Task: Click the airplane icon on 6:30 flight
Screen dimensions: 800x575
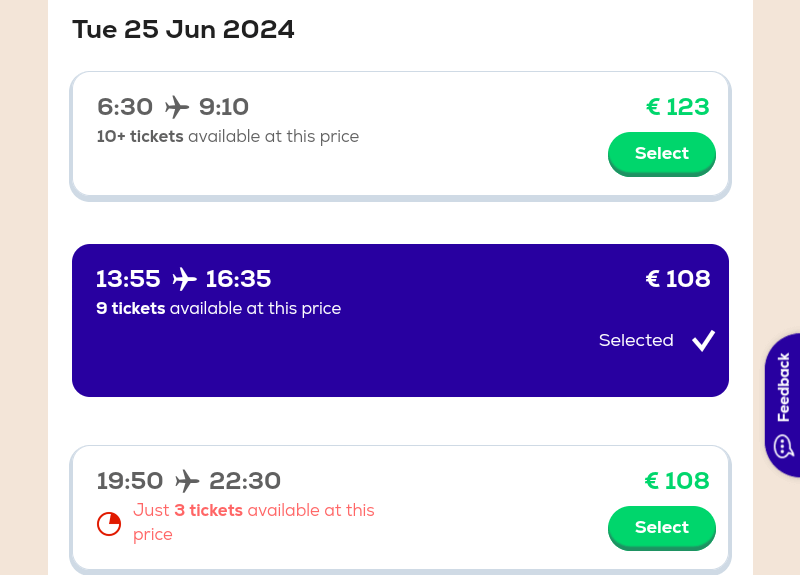Action: pos(177,107)
